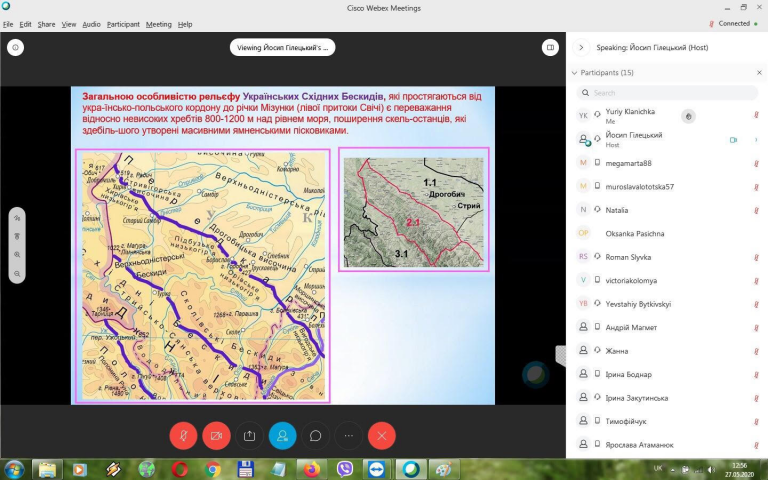Open the chat bubble button
Image resolution: width=768 pixels, height=480 pixels.
pyautogui.click(x=315, y=435)
